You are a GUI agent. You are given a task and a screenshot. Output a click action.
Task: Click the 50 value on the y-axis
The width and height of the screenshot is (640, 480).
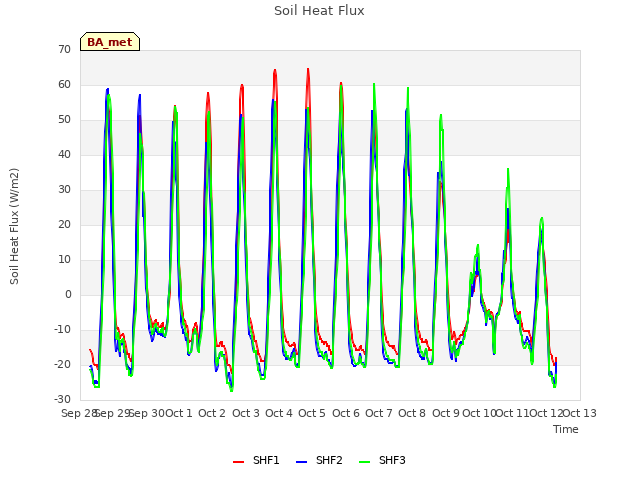(x=64, y=120)
